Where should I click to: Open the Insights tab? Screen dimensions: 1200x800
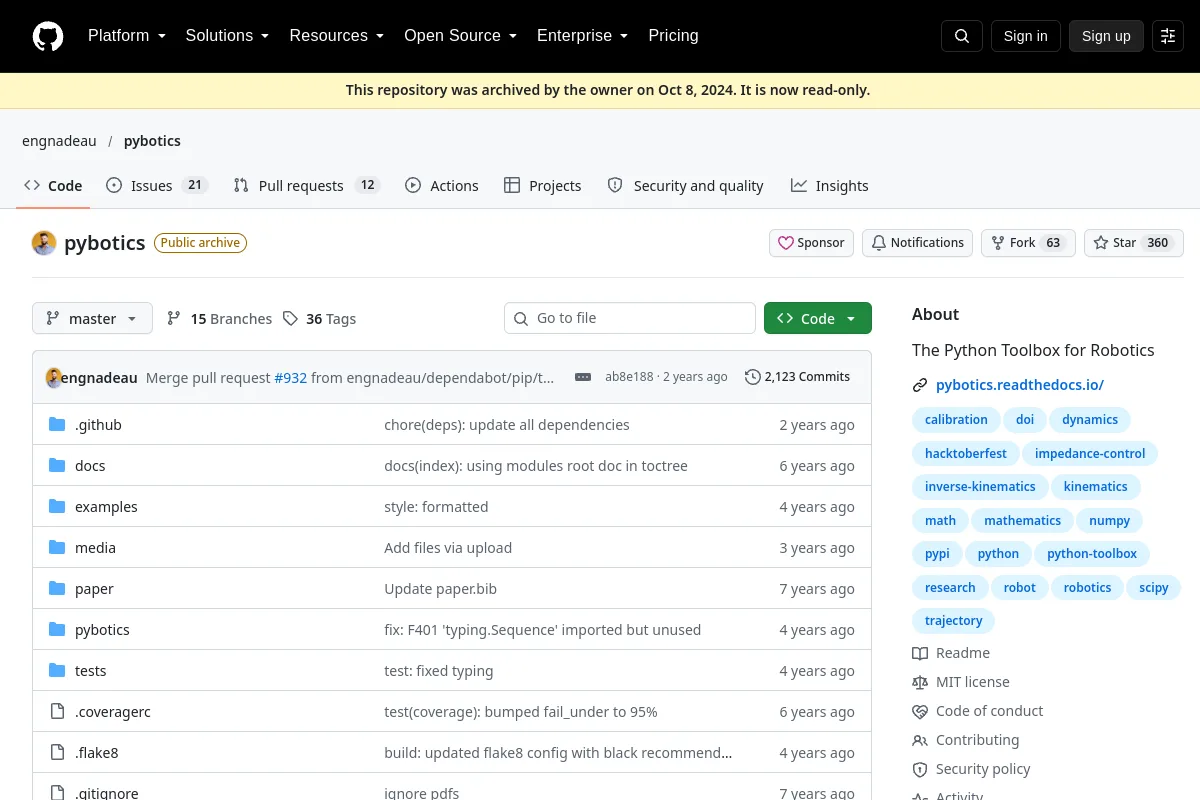click(830, 186)
